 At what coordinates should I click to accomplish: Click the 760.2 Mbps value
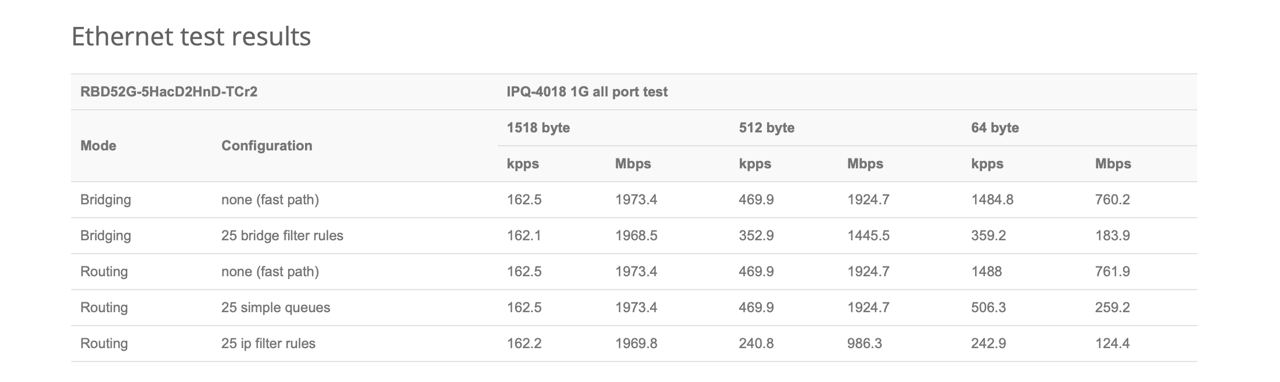tap(1112, 200)
